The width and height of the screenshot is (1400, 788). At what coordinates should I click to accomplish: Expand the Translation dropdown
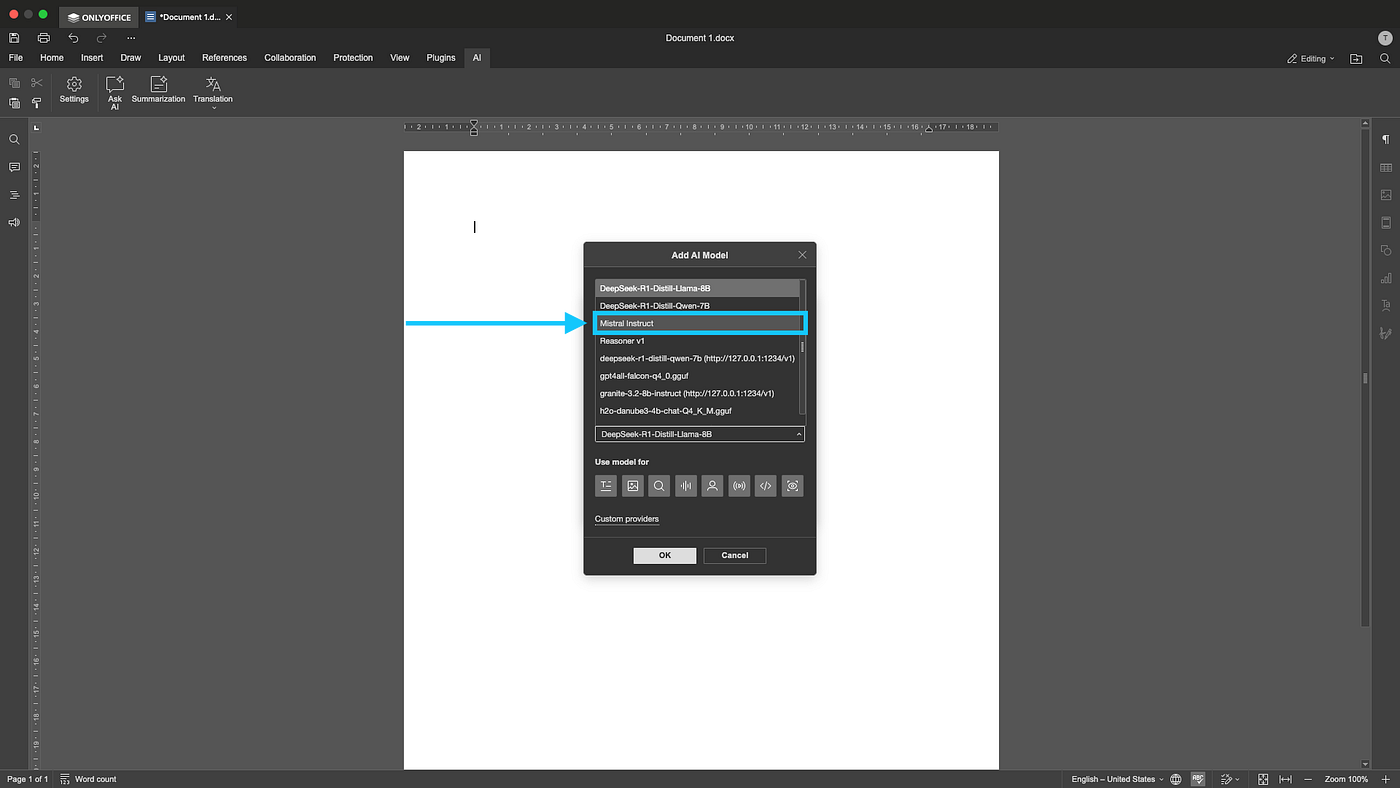[213, 93]
